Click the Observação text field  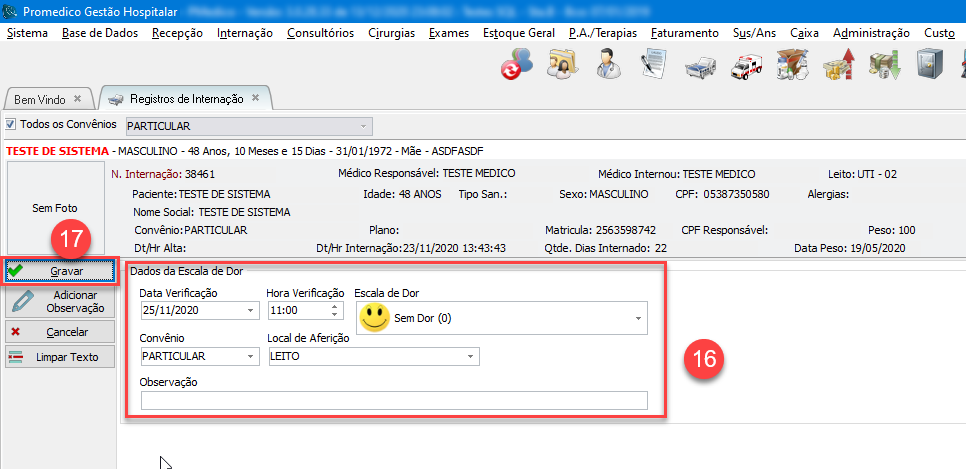[x=394, y=401]
